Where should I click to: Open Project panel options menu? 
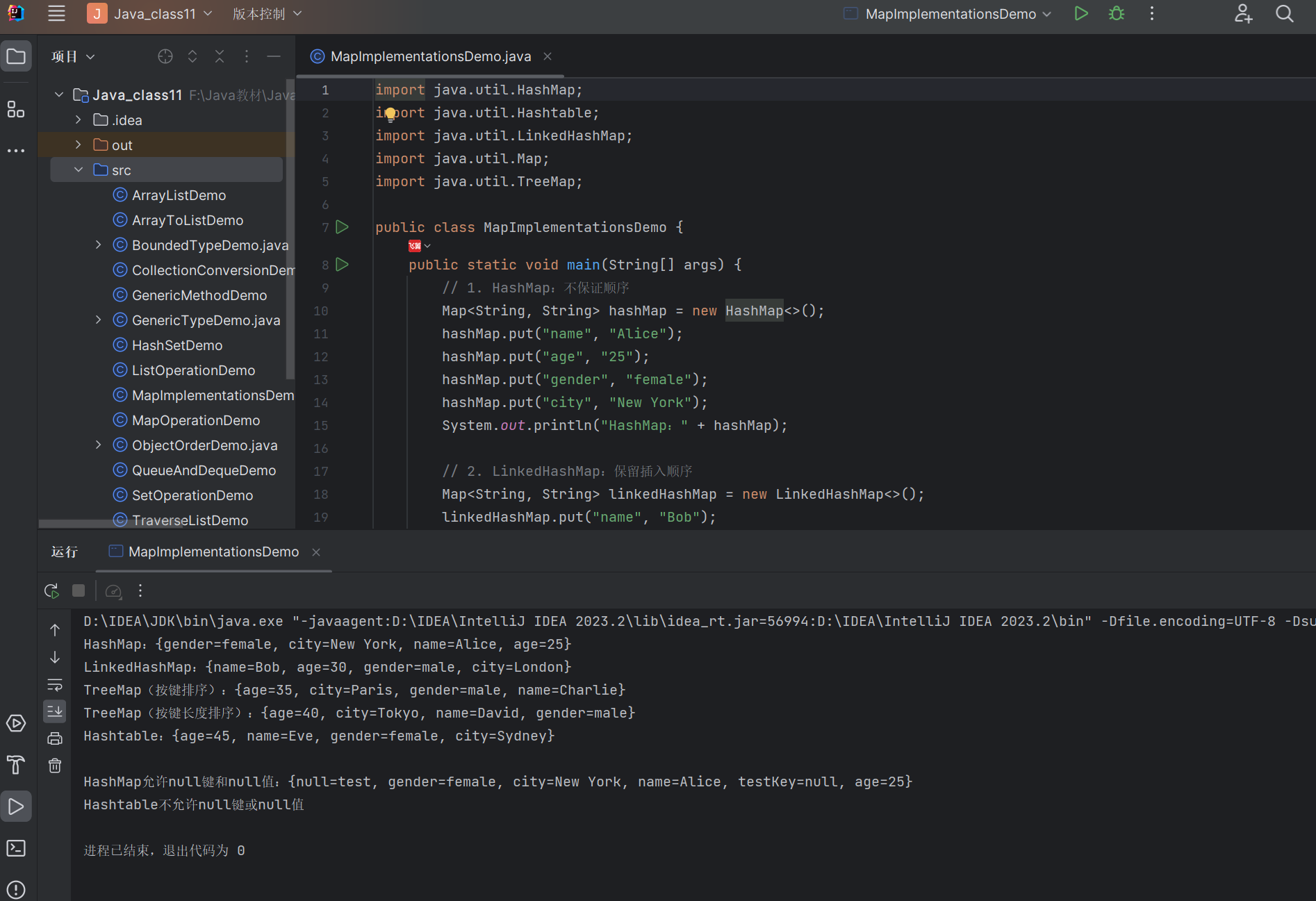point(247,56)
